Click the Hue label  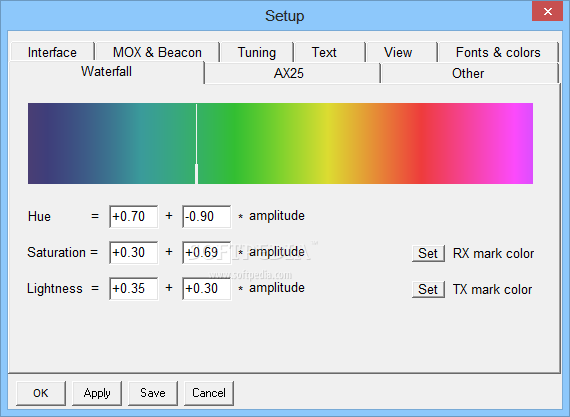39,217
